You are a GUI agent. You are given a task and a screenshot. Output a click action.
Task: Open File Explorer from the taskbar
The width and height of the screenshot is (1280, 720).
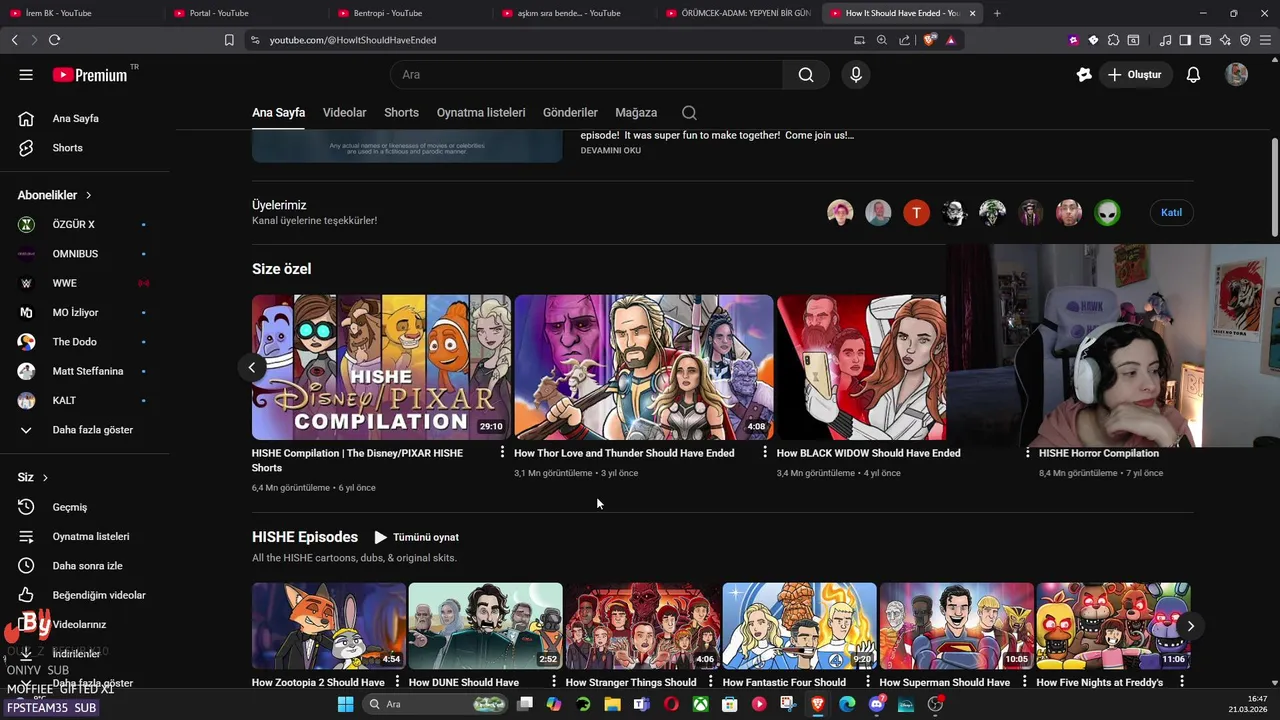[x=612, y=704]
